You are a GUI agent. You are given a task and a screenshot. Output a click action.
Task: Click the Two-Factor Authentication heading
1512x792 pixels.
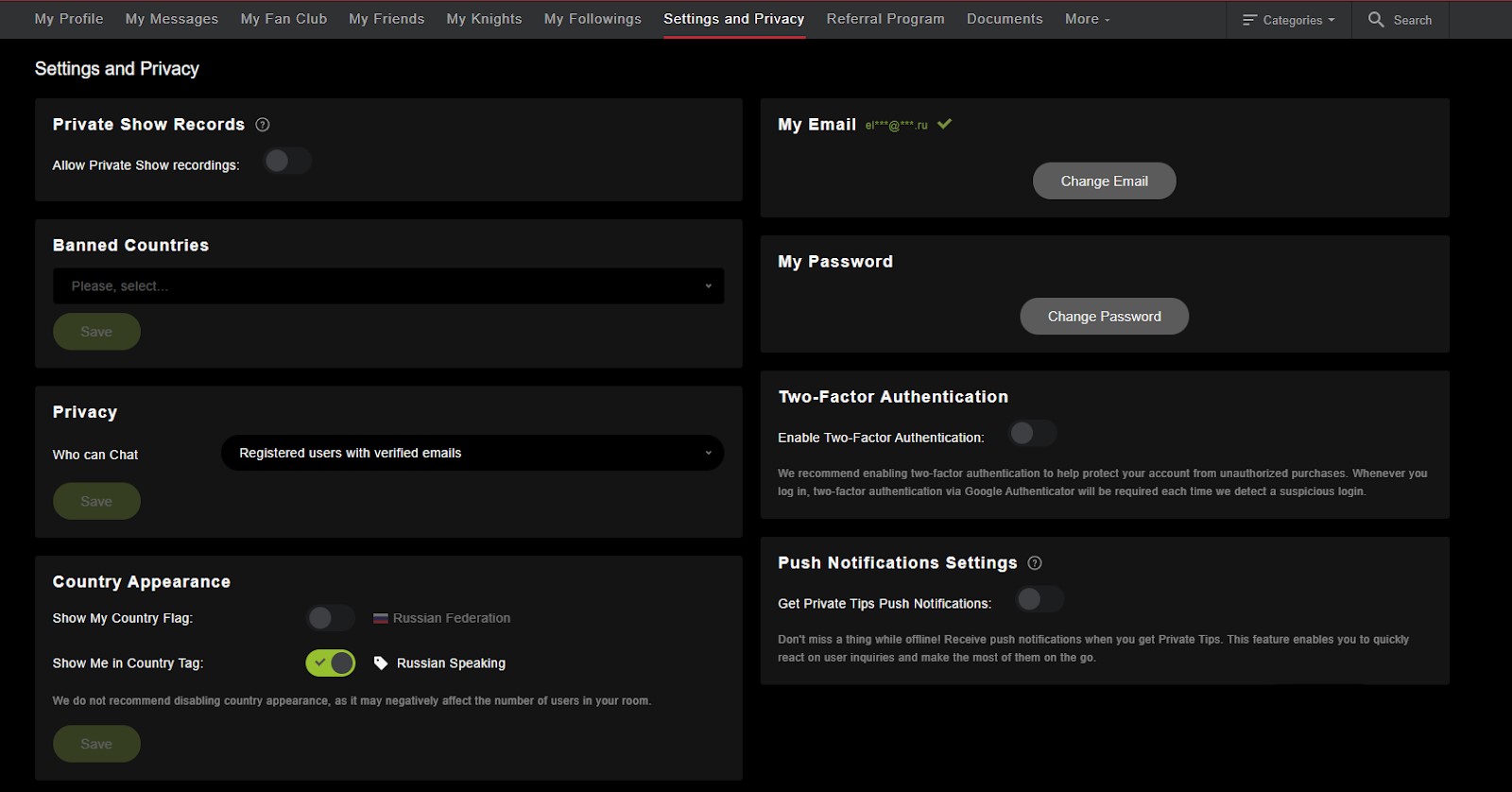pos(893,397)
